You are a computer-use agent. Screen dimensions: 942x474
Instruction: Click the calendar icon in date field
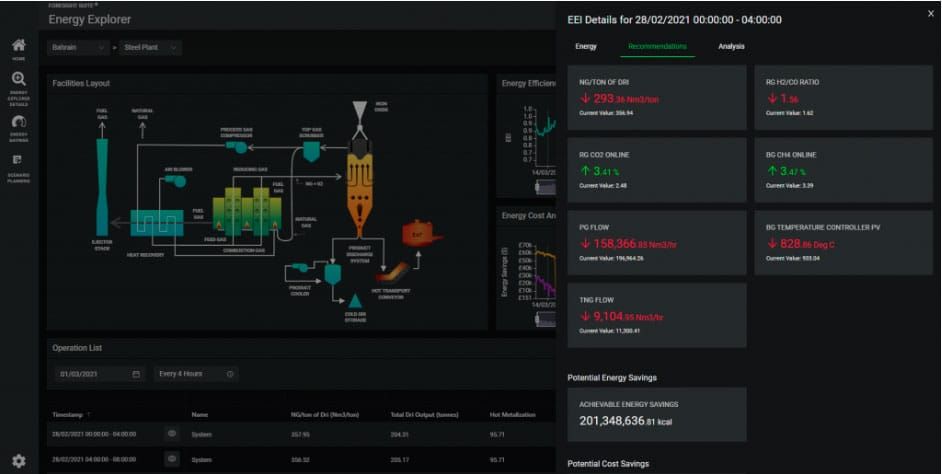point(136,374)
